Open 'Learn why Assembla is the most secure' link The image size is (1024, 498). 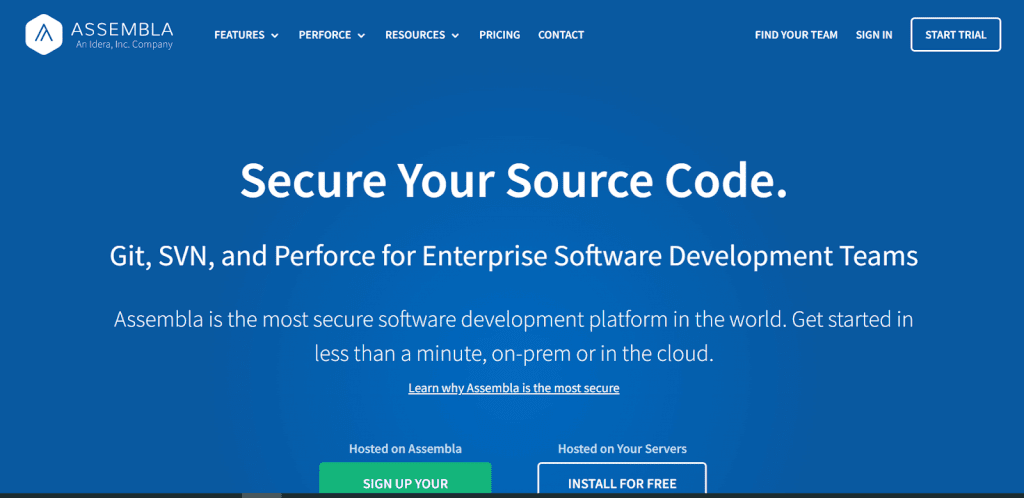(514, 388)
